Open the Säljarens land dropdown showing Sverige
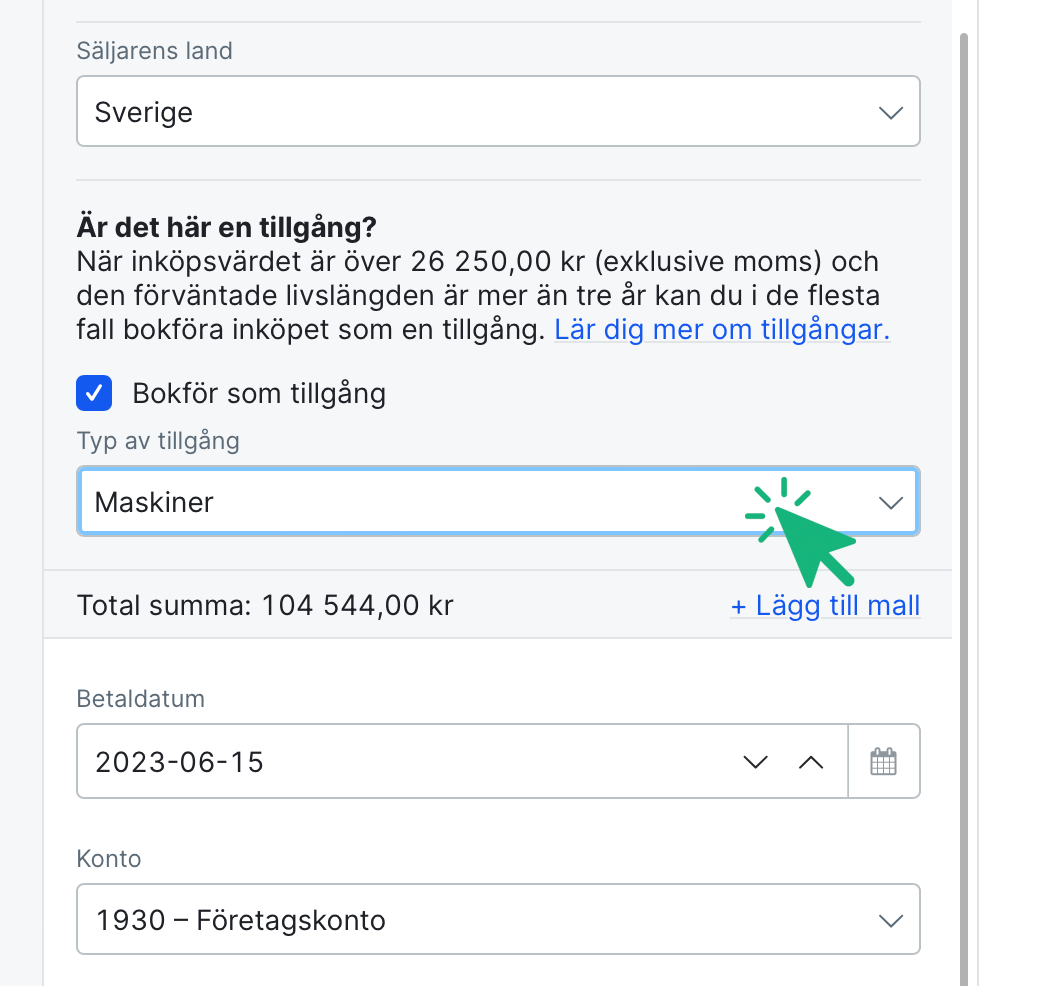 498,111
